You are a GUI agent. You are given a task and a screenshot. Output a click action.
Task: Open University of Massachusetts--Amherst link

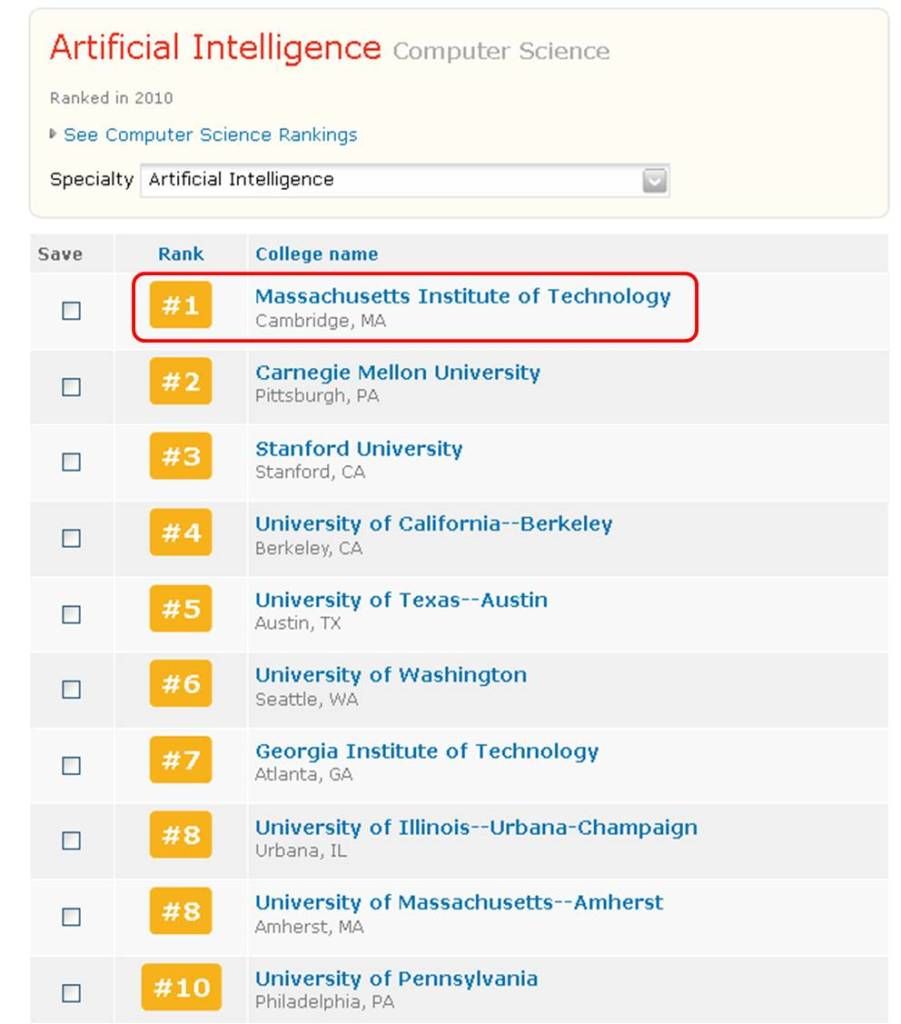(459, 902)
